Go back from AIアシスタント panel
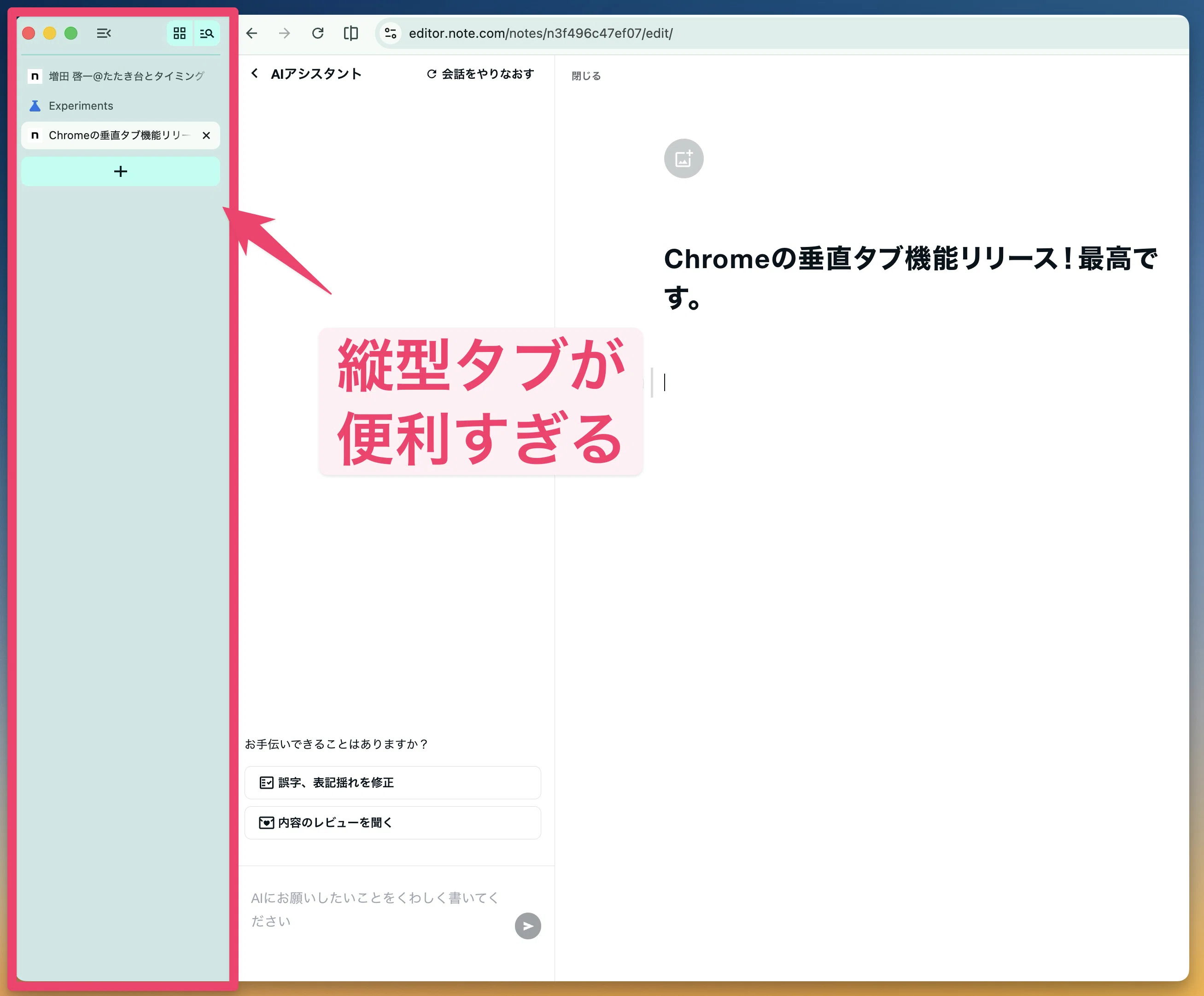 click(x=255, y=73)
